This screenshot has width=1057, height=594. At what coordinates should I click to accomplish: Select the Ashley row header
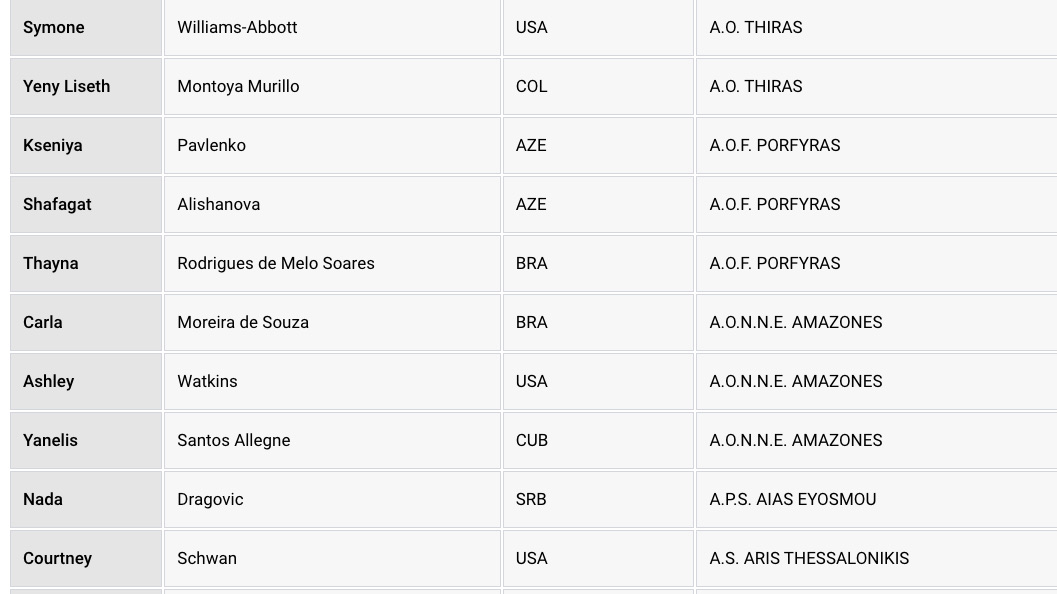[x=86, y=382]
